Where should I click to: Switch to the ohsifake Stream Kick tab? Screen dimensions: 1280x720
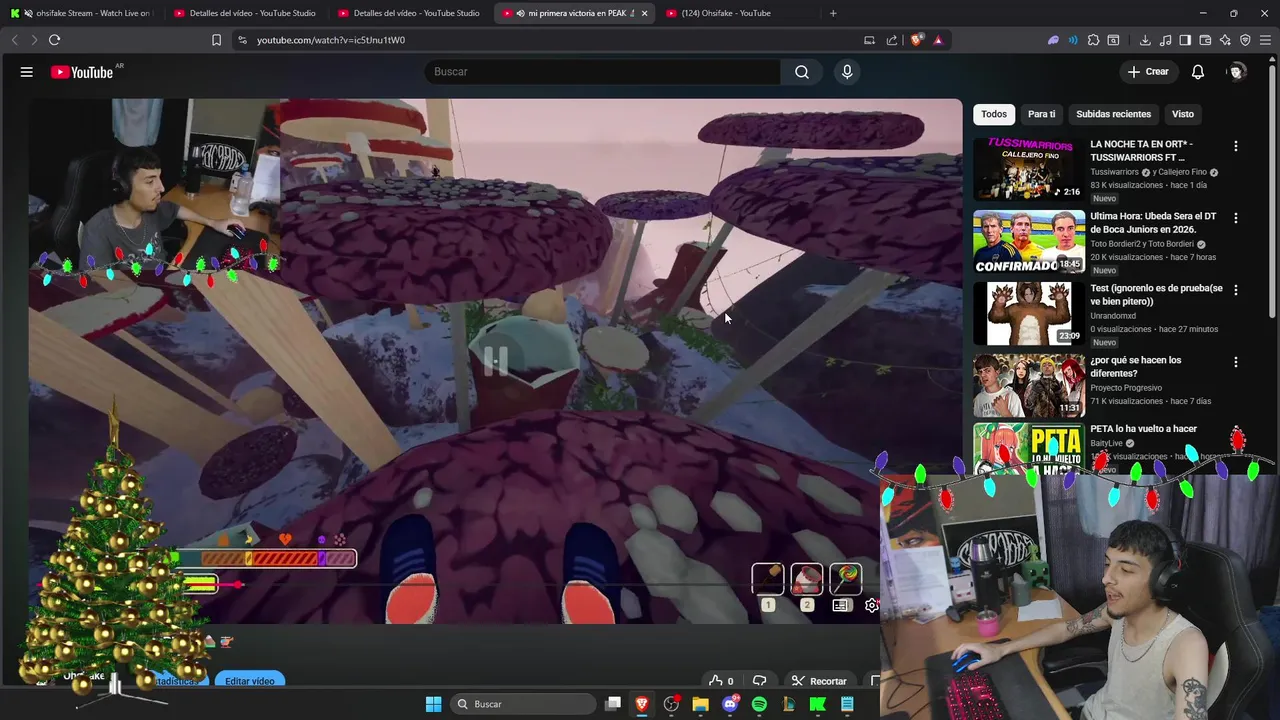(82, 13)
